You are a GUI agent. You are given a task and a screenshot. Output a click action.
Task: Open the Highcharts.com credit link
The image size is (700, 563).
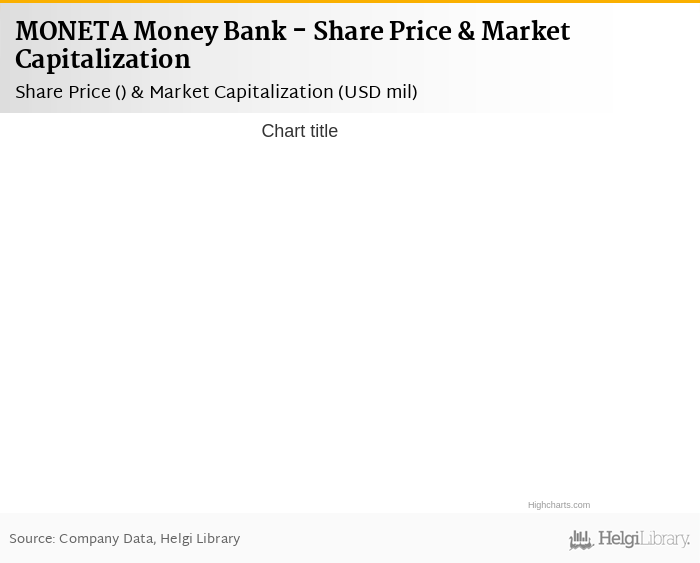(558, 505)
